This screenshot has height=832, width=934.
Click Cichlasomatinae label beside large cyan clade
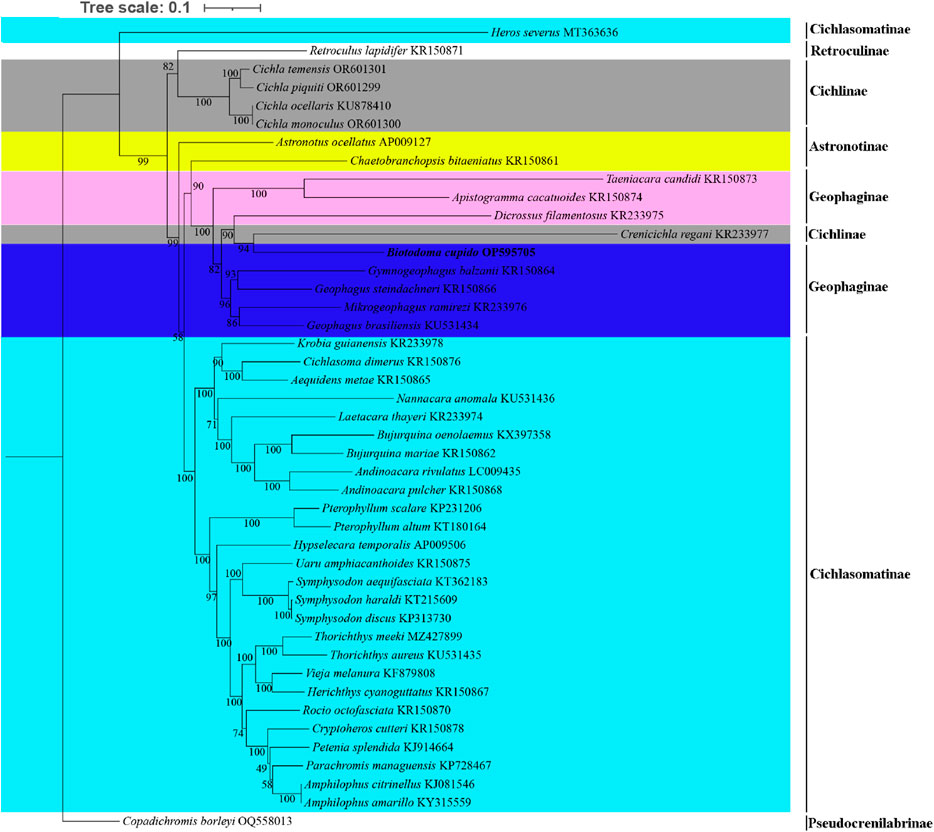pyautogui.click(x=860, y=574)
